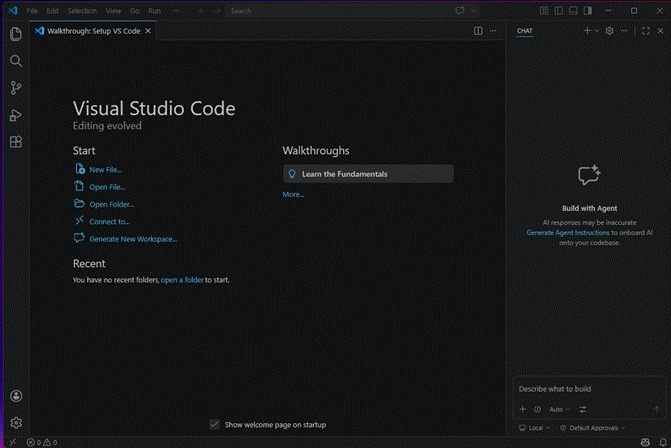The height and width of the screenshot is (448, 671).
Task: Open the View menu
Action: 113,11
